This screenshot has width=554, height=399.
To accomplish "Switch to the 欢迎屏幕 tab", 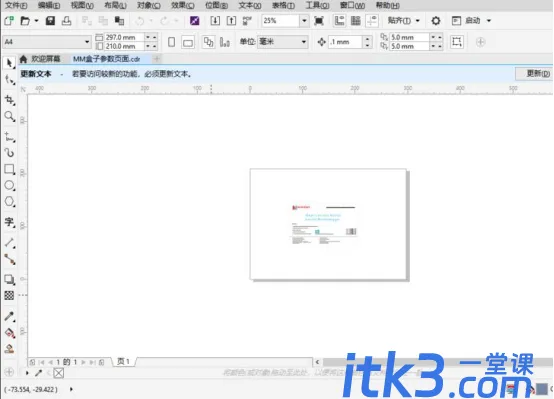I will coord(40,59).
